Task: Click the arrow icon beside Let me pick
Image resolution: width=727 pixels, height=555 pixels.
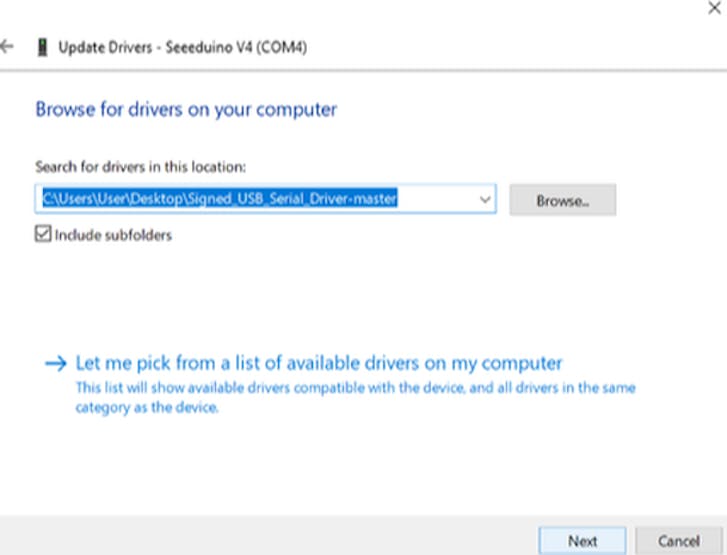Action: 56,364
